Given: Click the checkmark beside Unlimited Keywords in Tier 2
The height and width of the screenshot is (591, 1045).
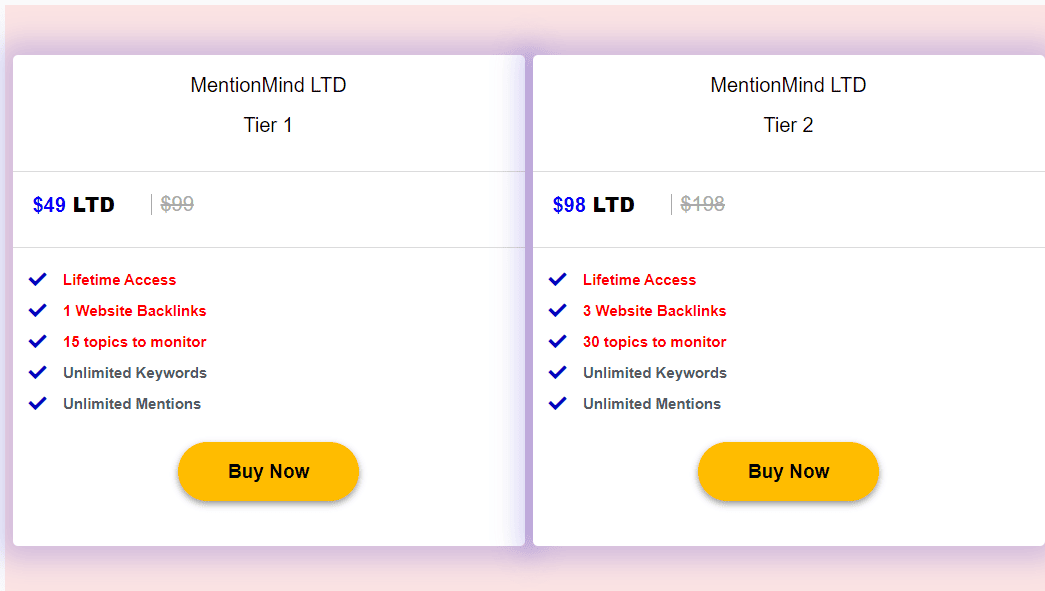Looking at the screenshot, I should 558,372.
